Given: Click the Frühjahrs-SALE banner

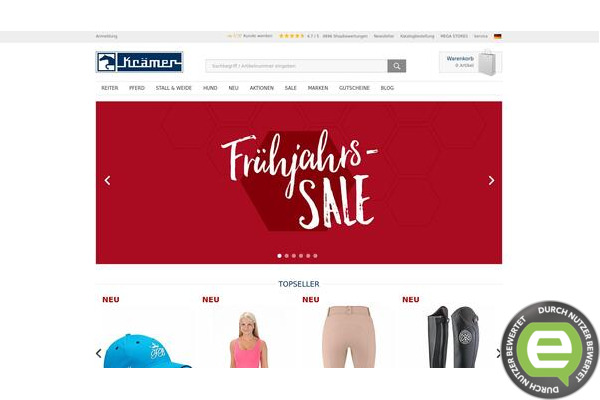Looking at the screenshot, I should pyautogui.click(x=299, y=183).
